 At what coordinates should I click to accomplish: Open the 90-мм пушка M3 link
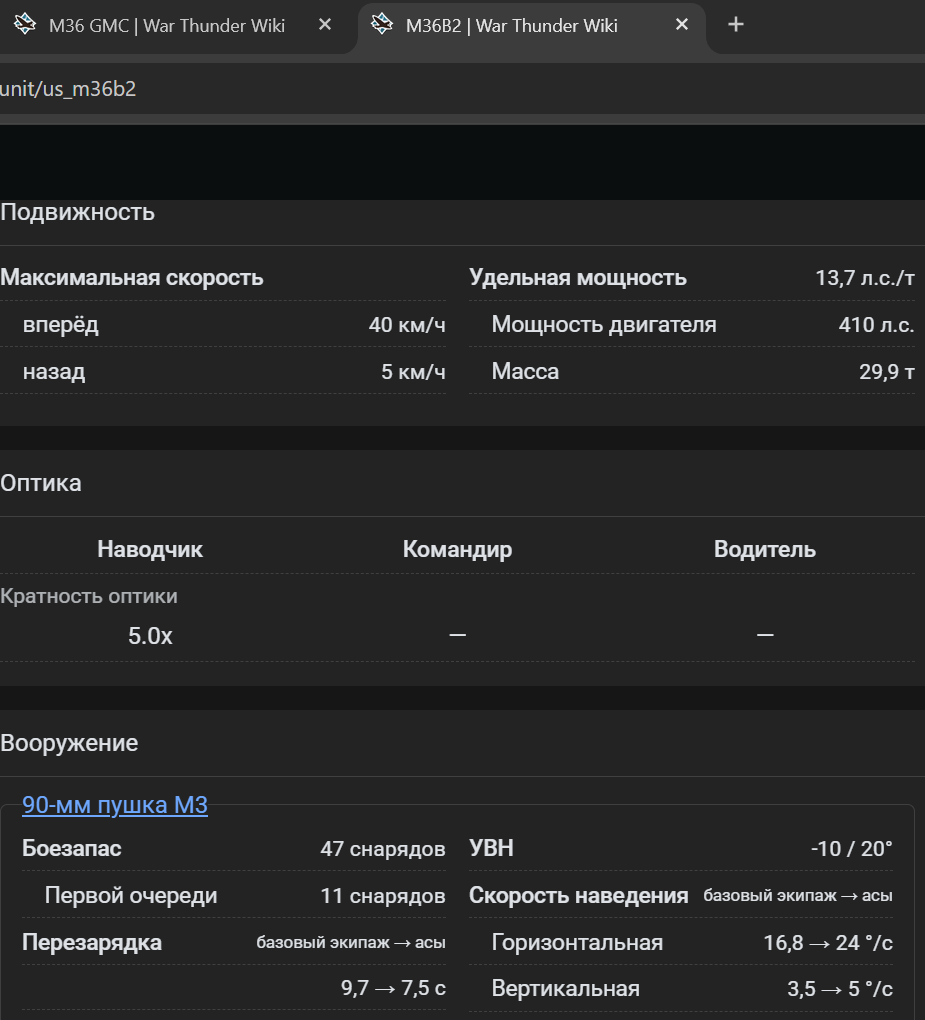[115, 805]
